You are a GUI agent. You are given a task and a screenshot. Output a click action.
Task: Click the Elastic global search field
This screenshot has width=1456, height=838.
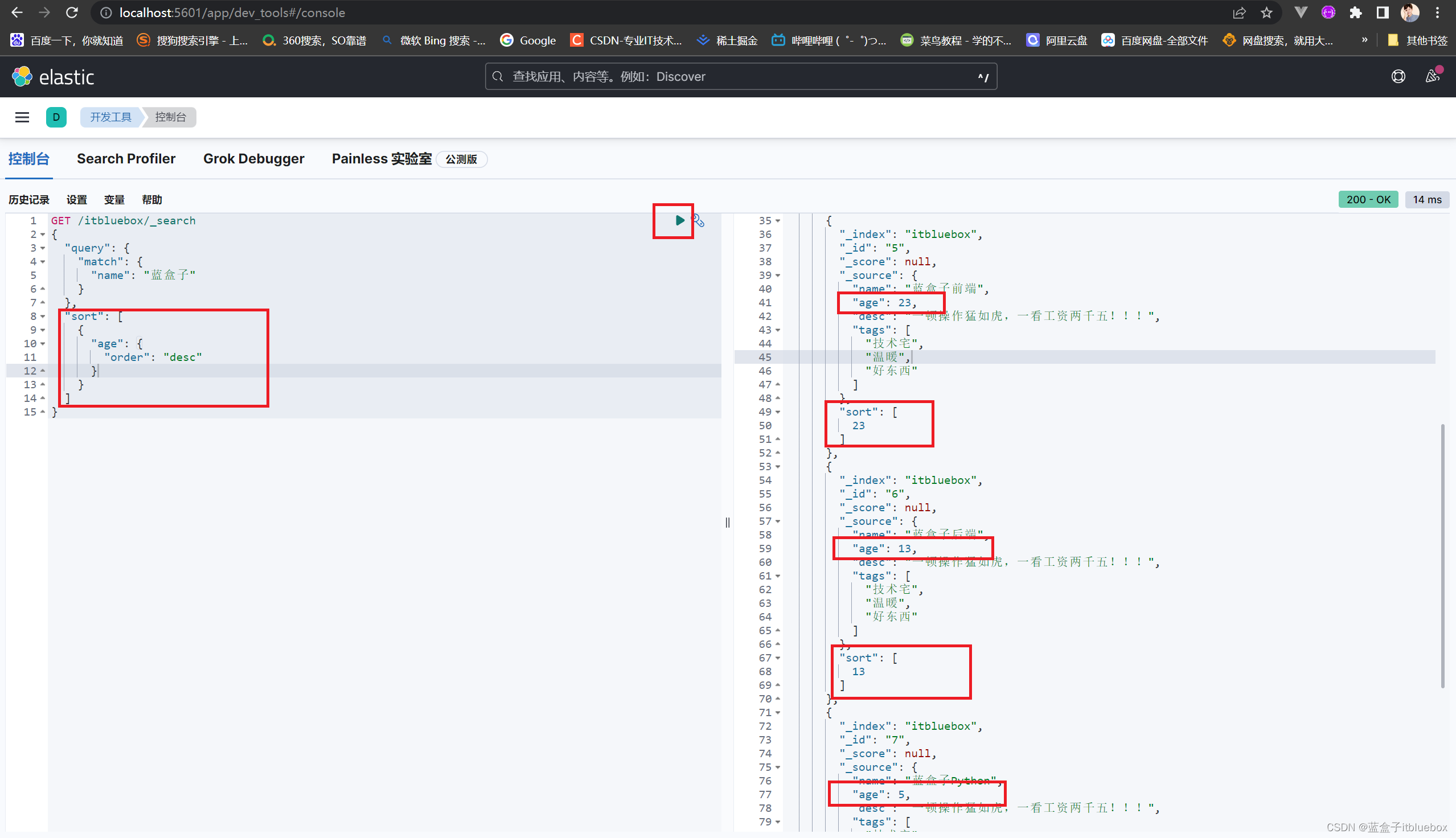[x=740, y=76]
